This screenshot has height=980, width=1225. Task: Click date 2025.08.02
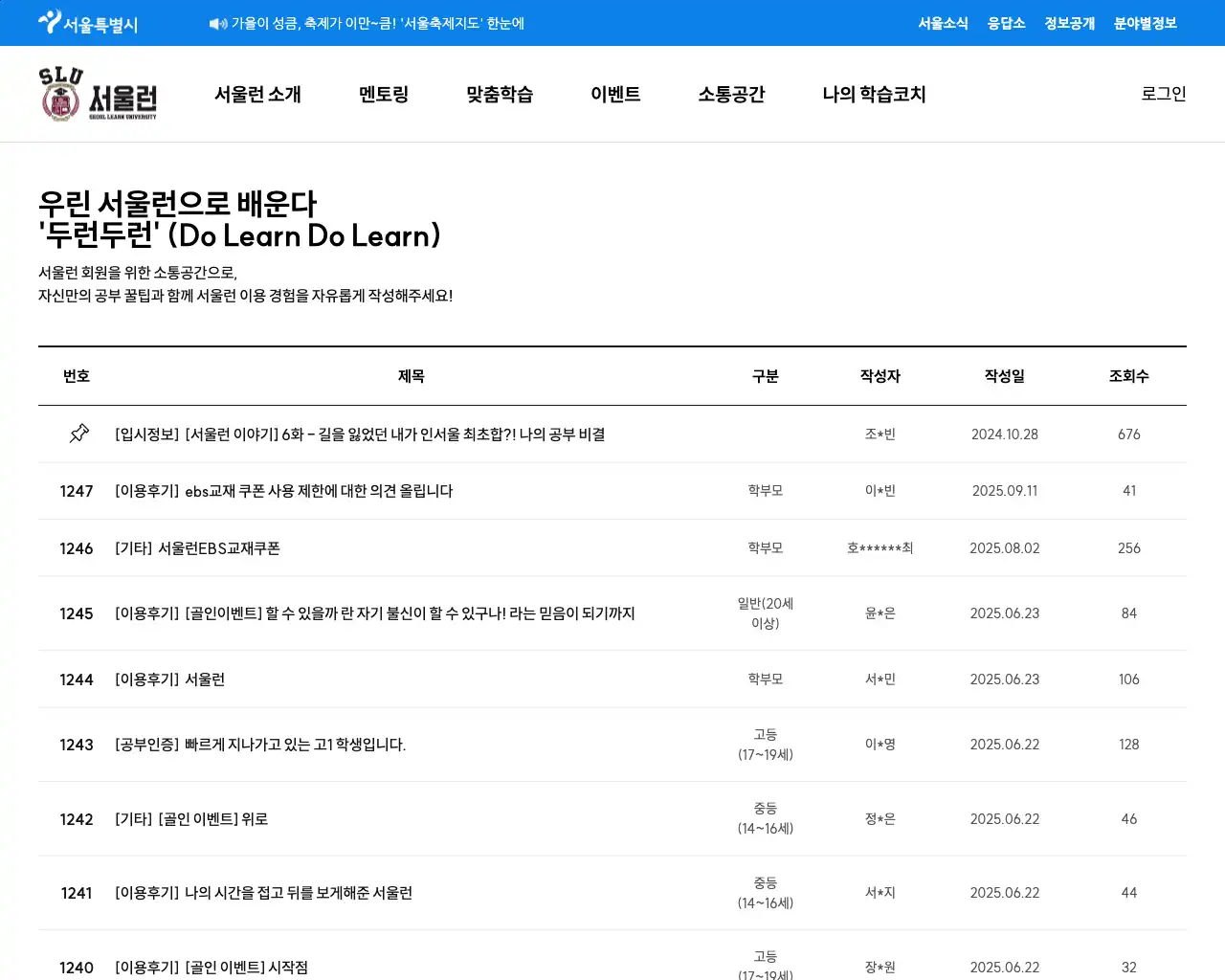(x=1005, y=548)
